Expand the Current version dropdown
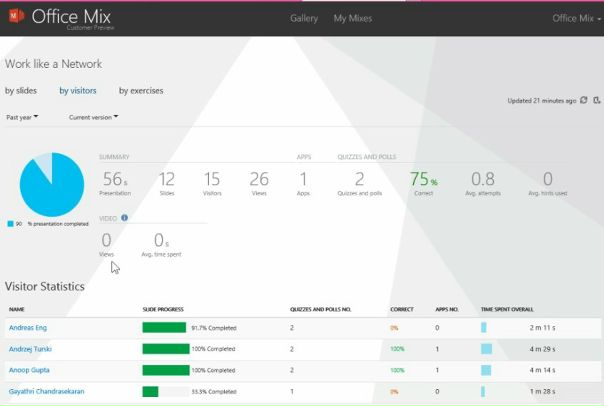Screen dimensions: 604x406 [93, 117]
